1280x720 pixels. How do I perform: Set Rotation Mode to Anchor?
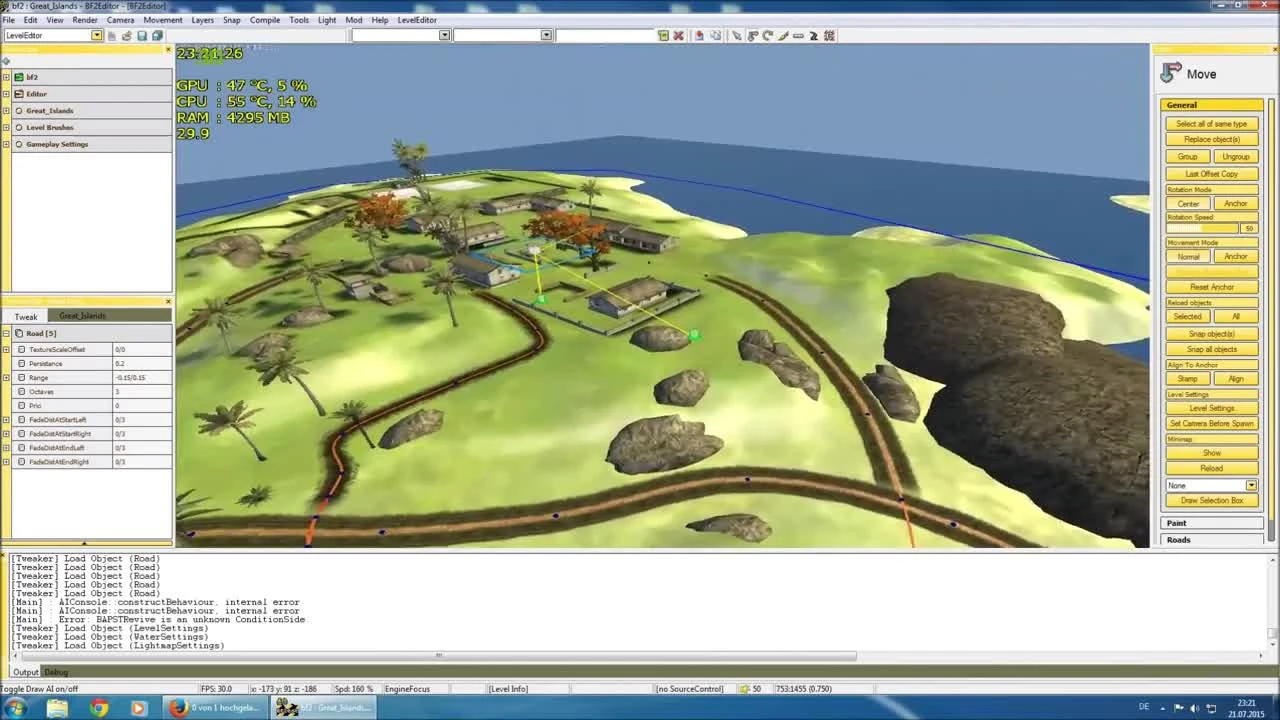pos(1236,203)
